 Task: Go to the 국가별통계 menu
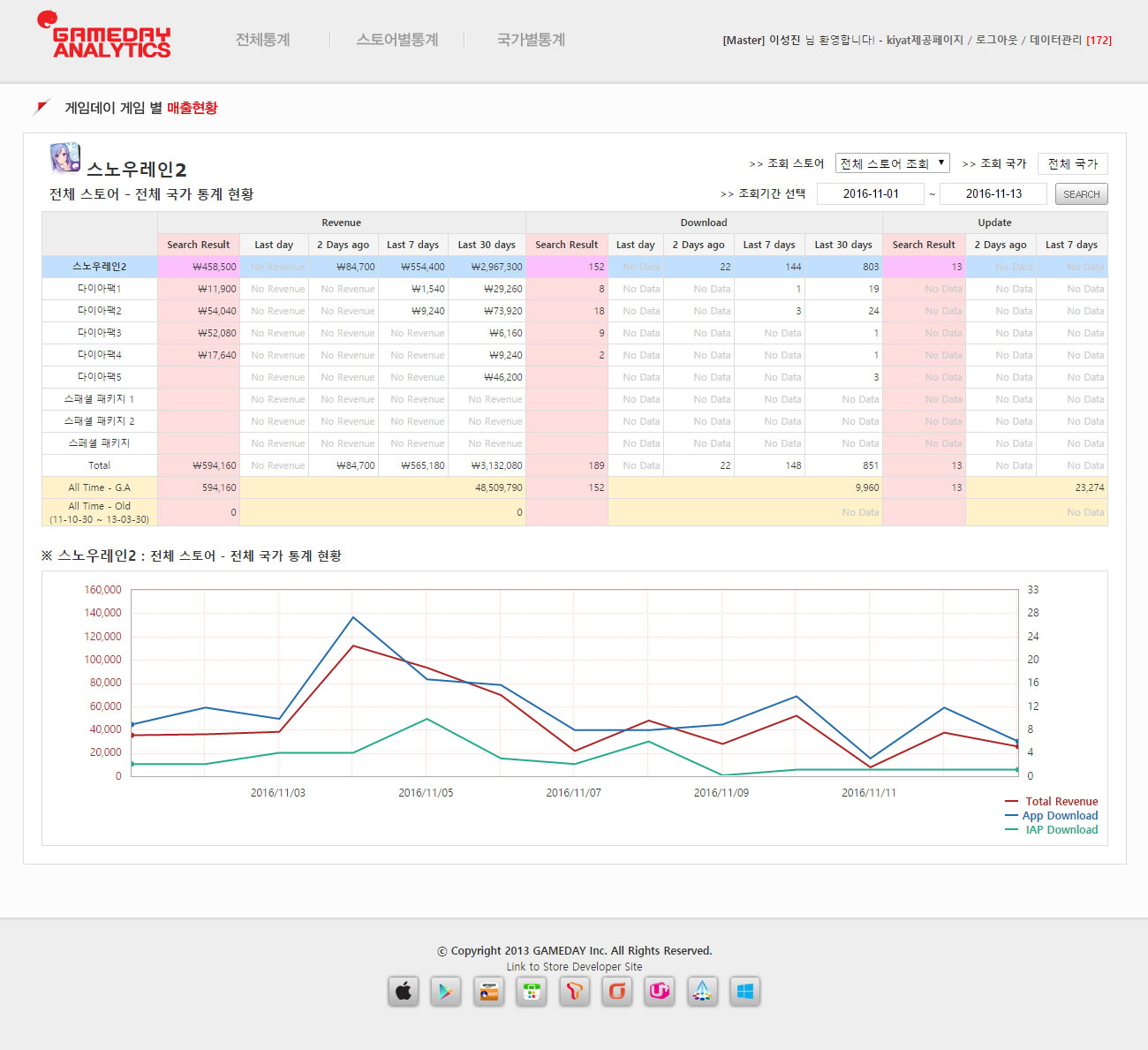(531, 40)
